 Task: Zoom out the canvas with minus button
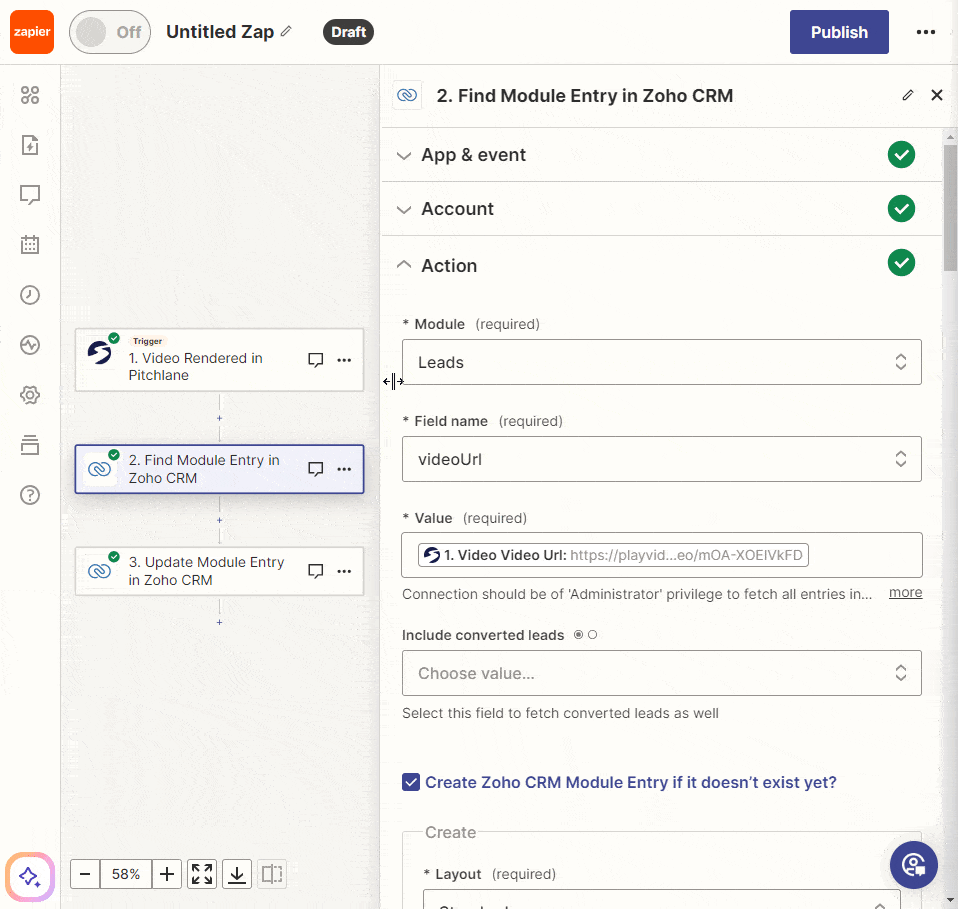point(85,874)
